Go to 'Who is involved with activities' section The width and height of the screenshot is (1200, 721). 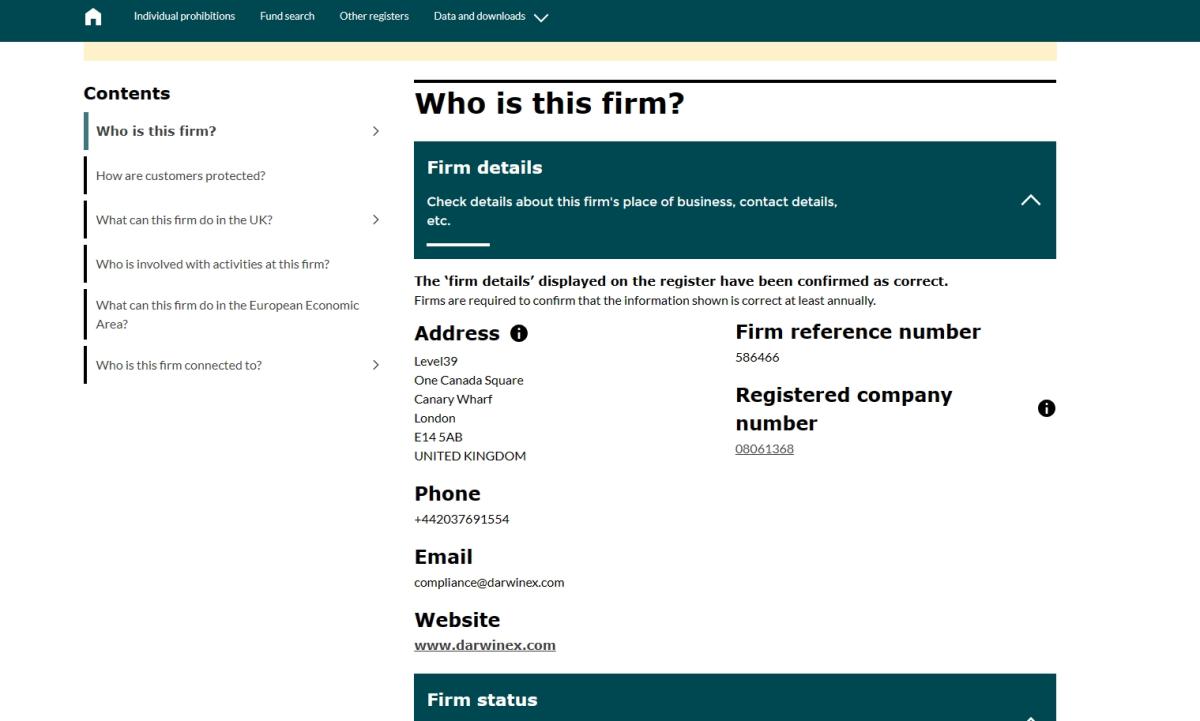tap(212, 265)
